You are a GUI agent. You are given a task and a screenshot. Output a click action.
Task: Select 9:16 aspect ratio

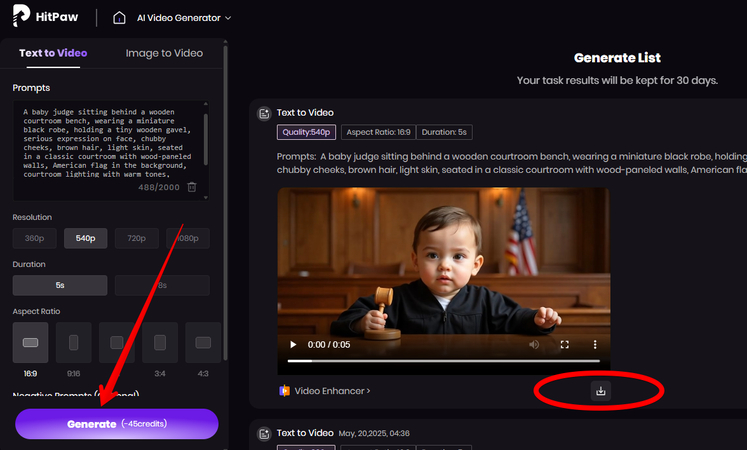(73, 342)
